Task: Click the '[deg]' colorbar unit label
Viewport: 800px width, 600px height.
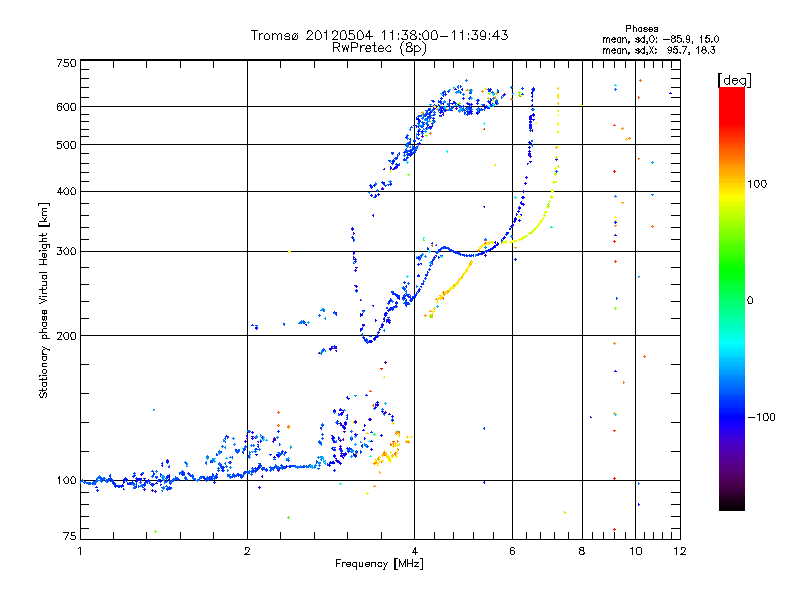Action: point(734,80)
